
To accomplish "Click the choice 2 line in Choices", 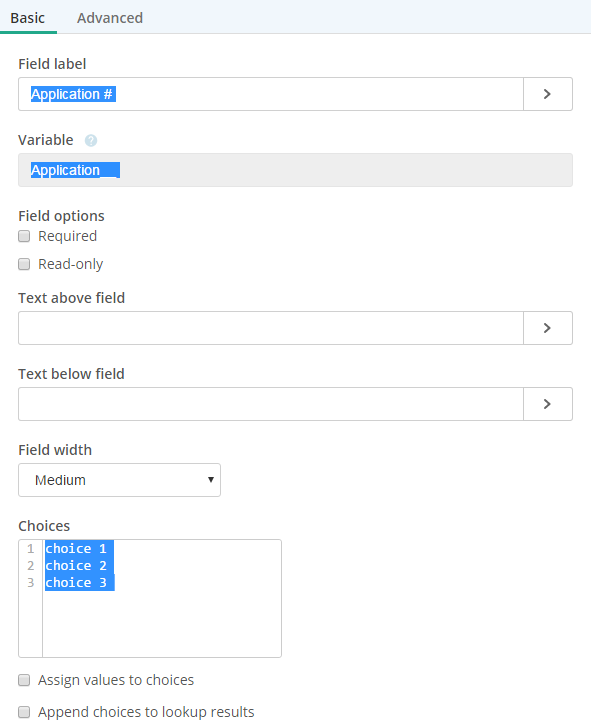I will [76, 566].
